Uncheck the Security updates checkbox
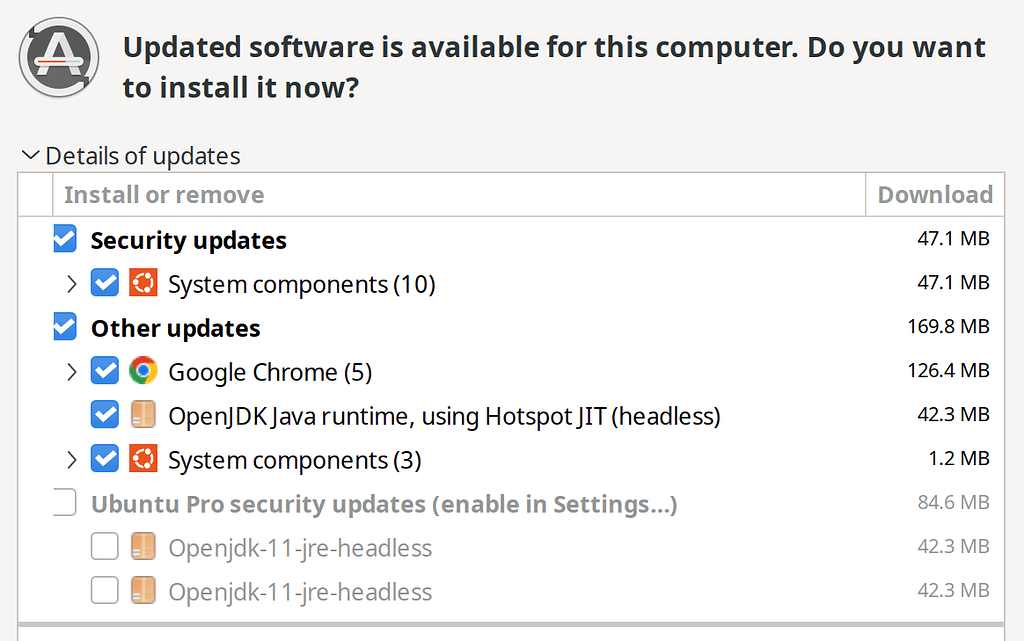The image size is (1024, 641). click(x=65, y=240)
